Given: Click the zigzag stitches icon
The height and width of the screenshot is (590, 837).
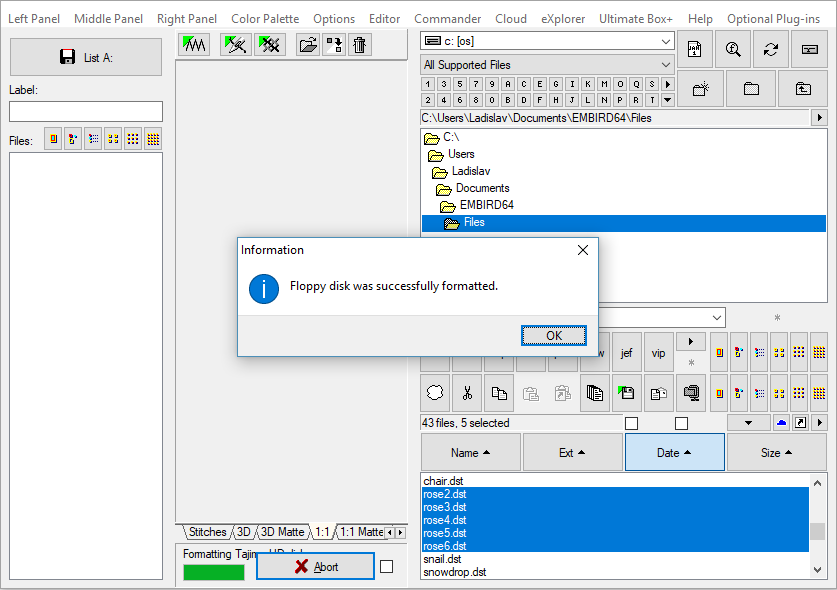Looking at the screenshot, I should coord(194,44).
